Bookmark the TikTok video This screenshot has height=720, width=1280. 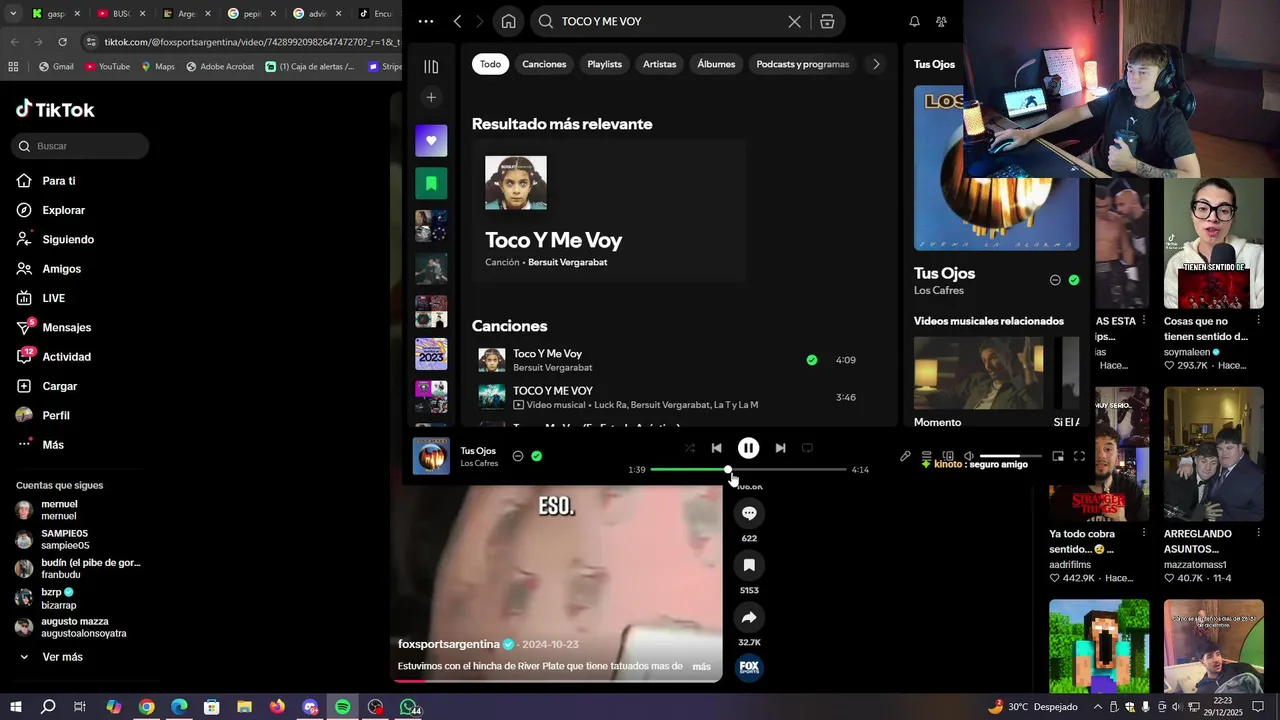pos(749,565)
